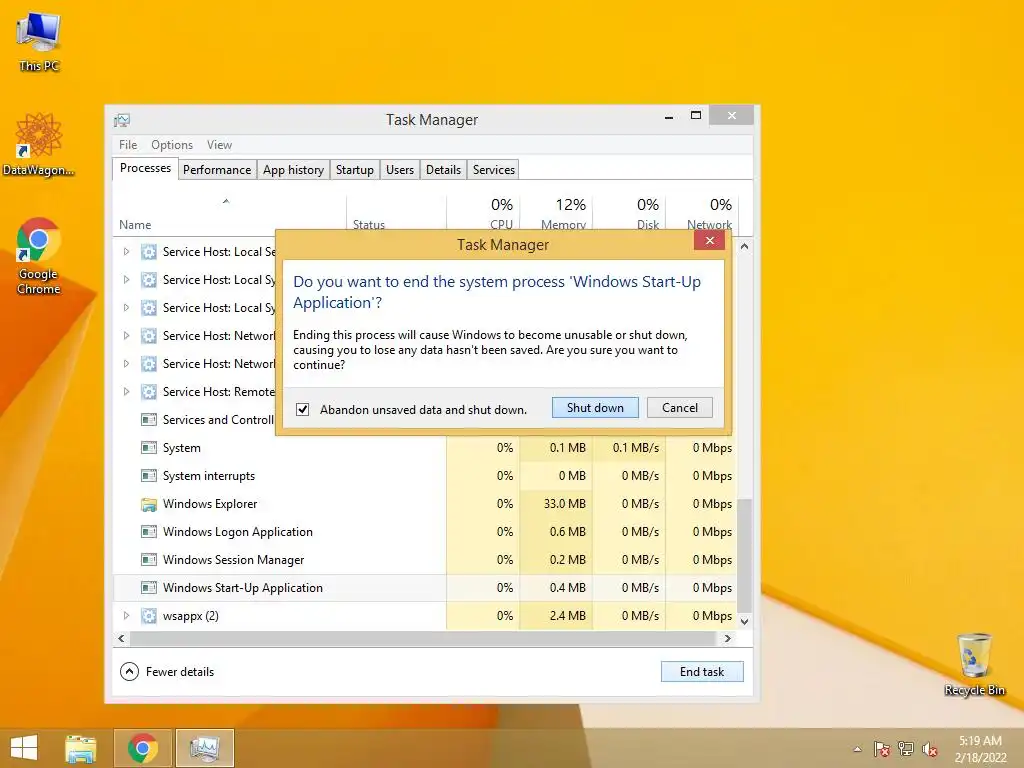Click Windows Start-Up Application icon
1024x768 pixels.
click(x=149, y=588)
